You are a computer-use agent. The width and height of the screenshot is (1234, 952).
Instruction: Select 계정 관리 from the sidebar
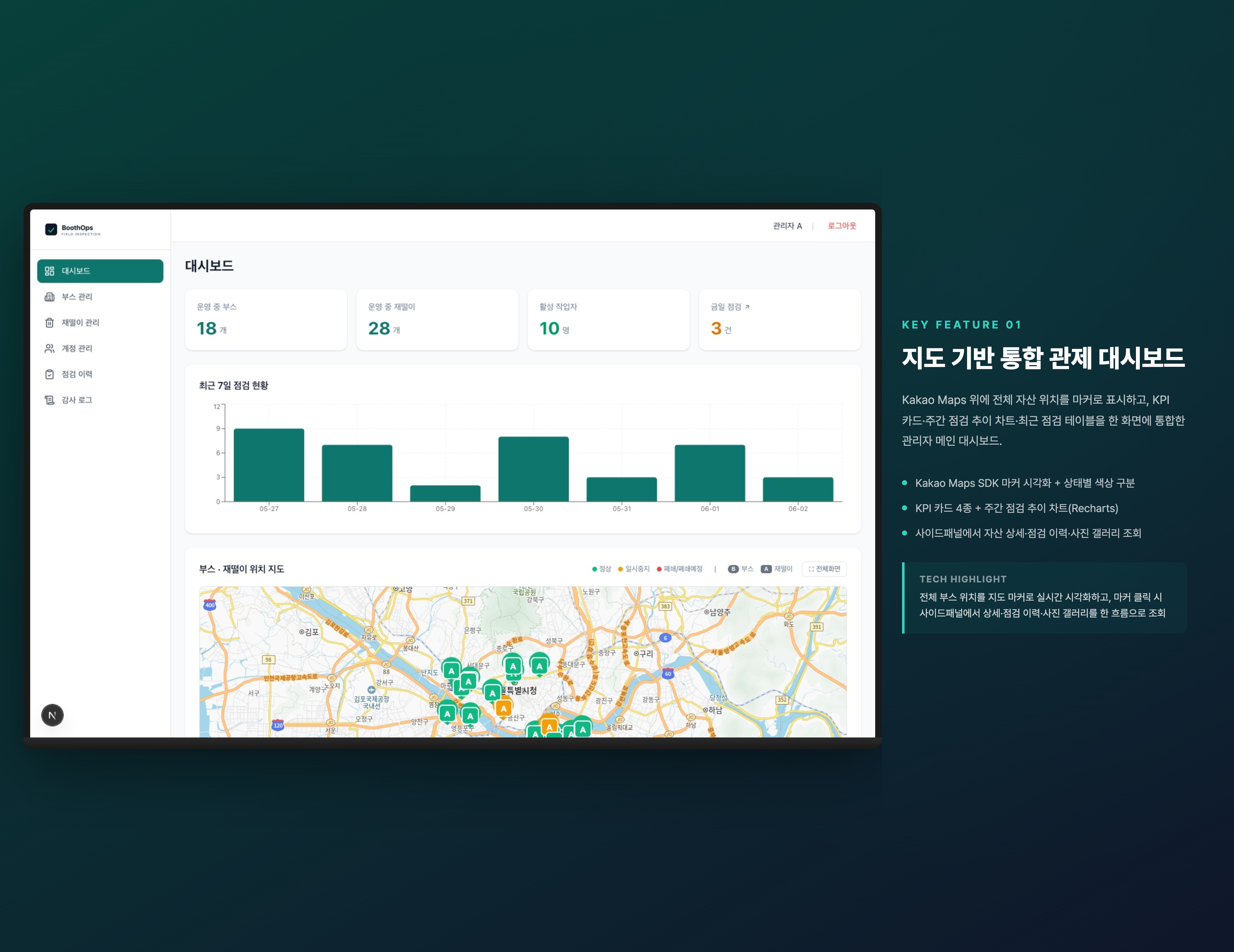pyautogui.click(x=100, y=349)
